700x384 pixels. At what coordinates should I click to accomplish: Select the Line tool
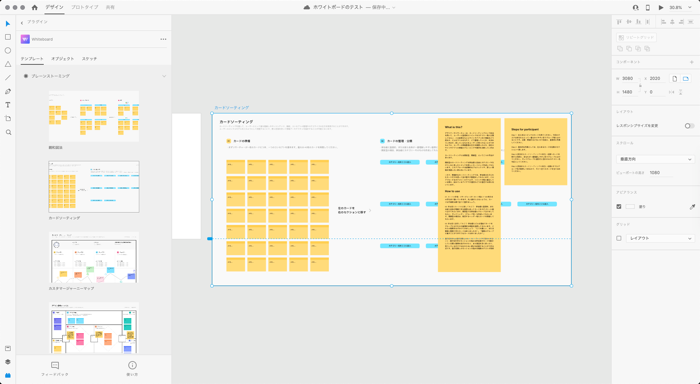(x=8, y=78)
